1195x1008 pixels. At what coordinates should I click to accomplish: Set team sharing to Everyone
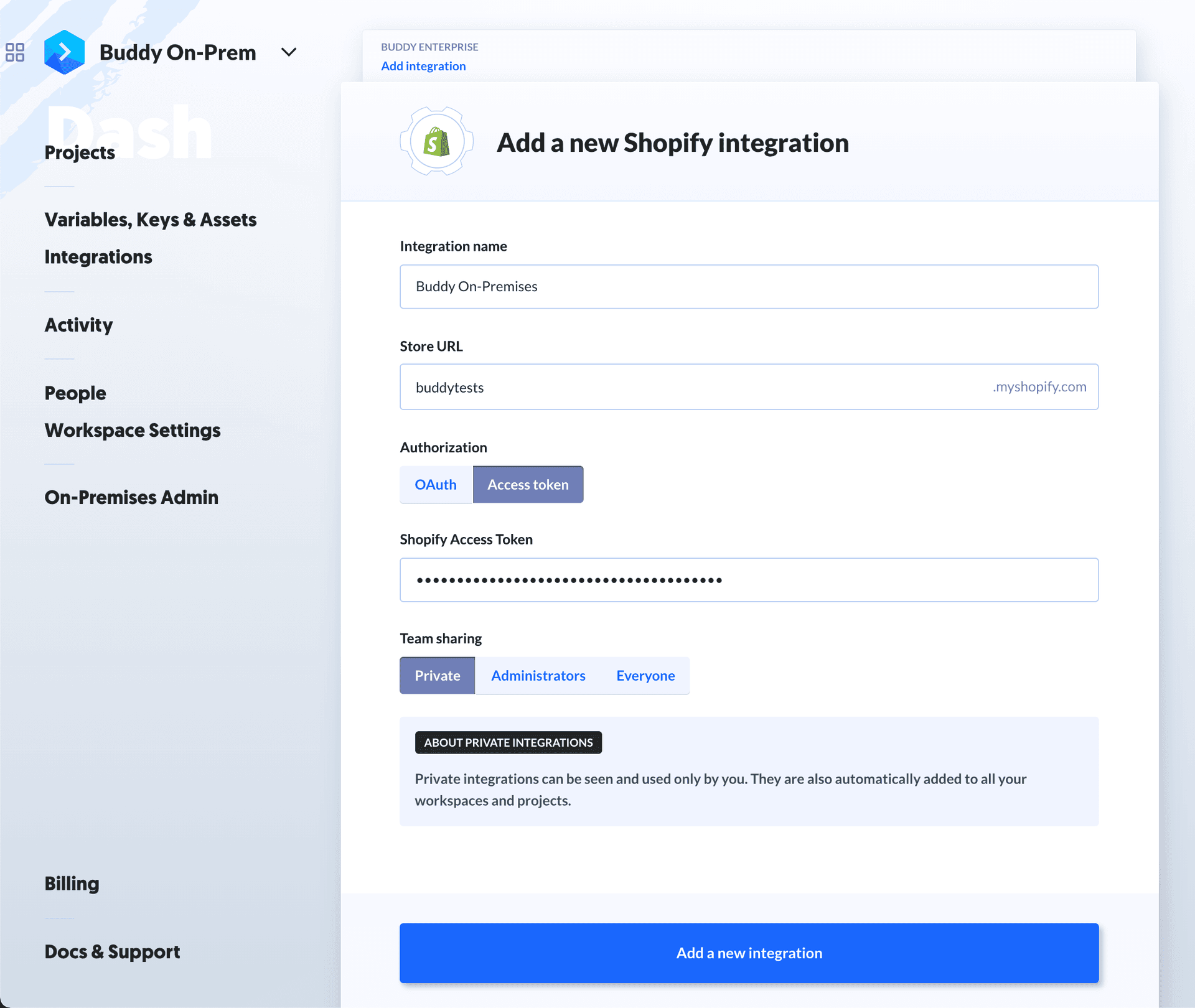645,676
